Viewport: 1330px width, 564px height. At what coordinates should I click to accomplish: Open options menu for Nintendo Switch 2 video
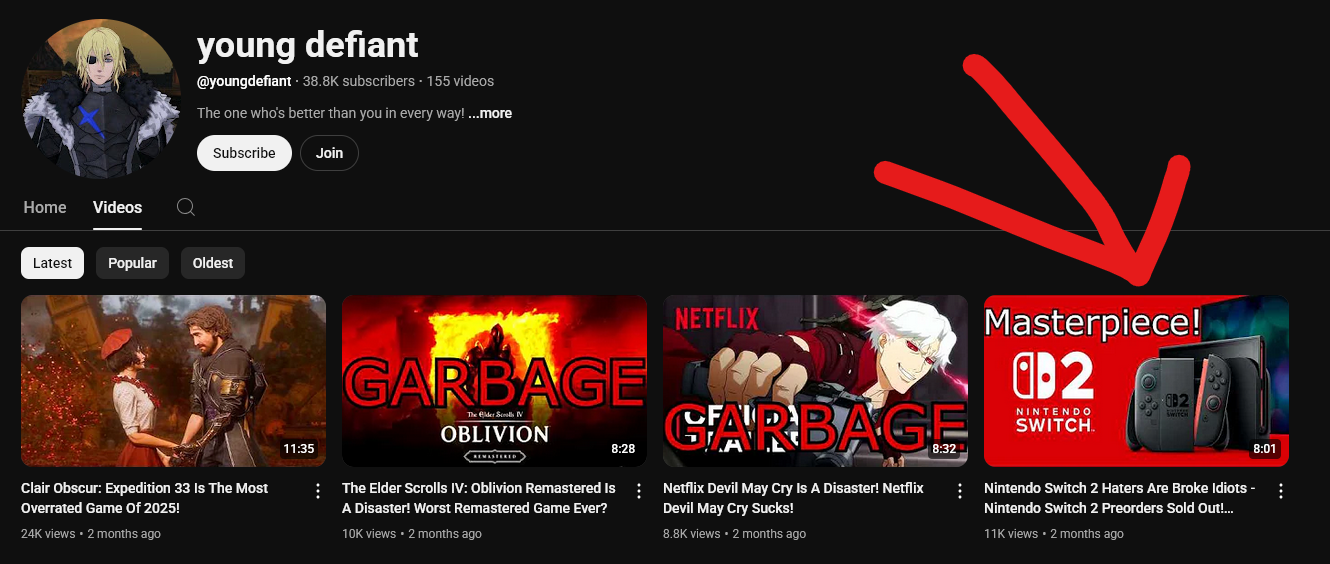[1281, 491]
